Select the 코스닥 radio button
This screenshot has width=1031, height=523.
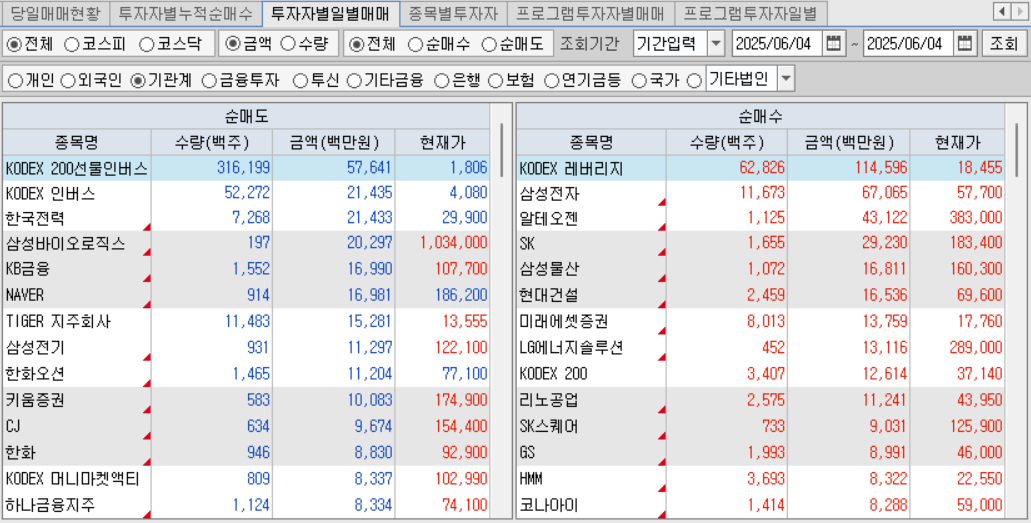(147, 44)
